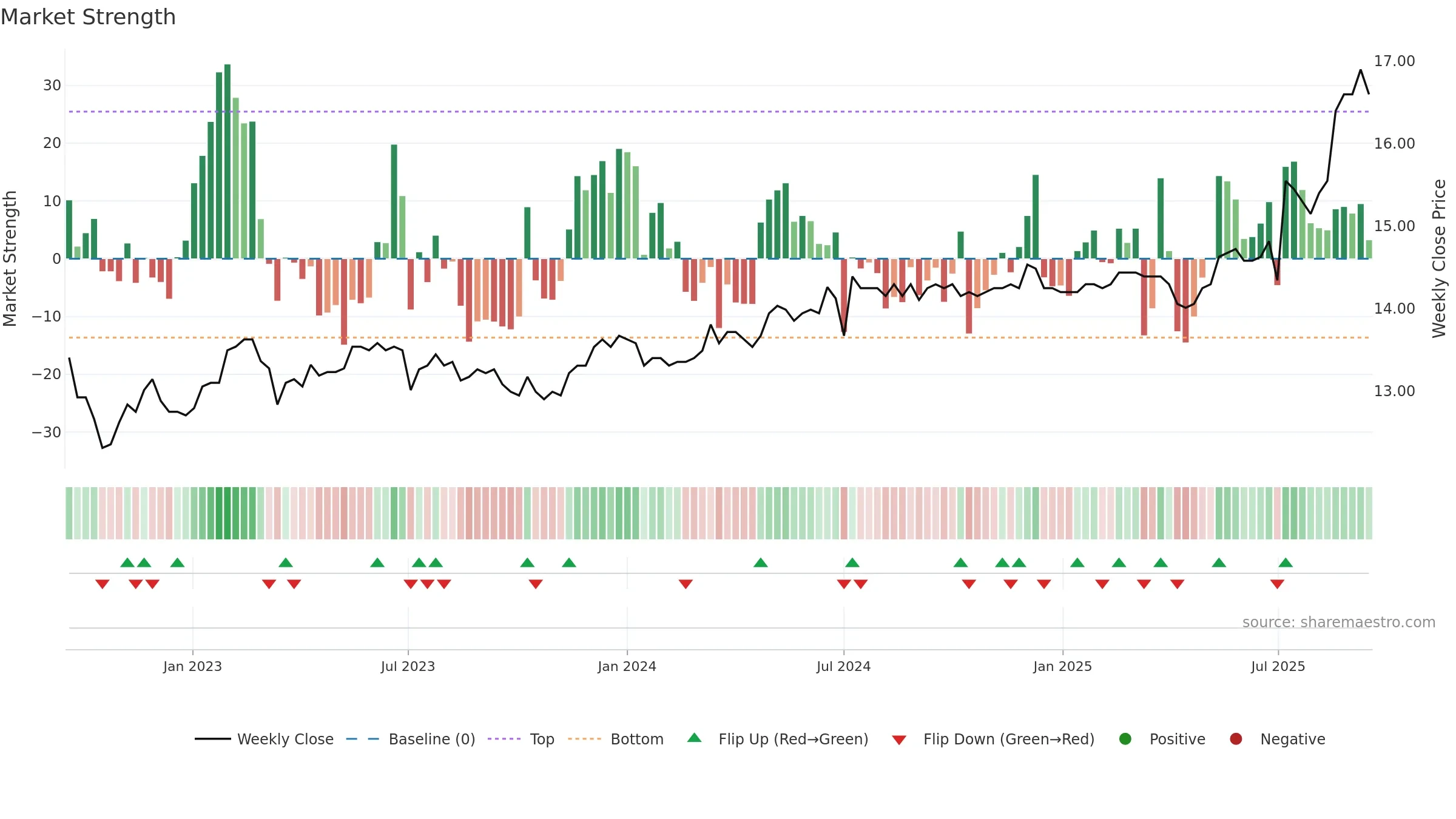
Task: Click the 'Jul 2025' x-axis label
Action: (x=1278, y=666)
